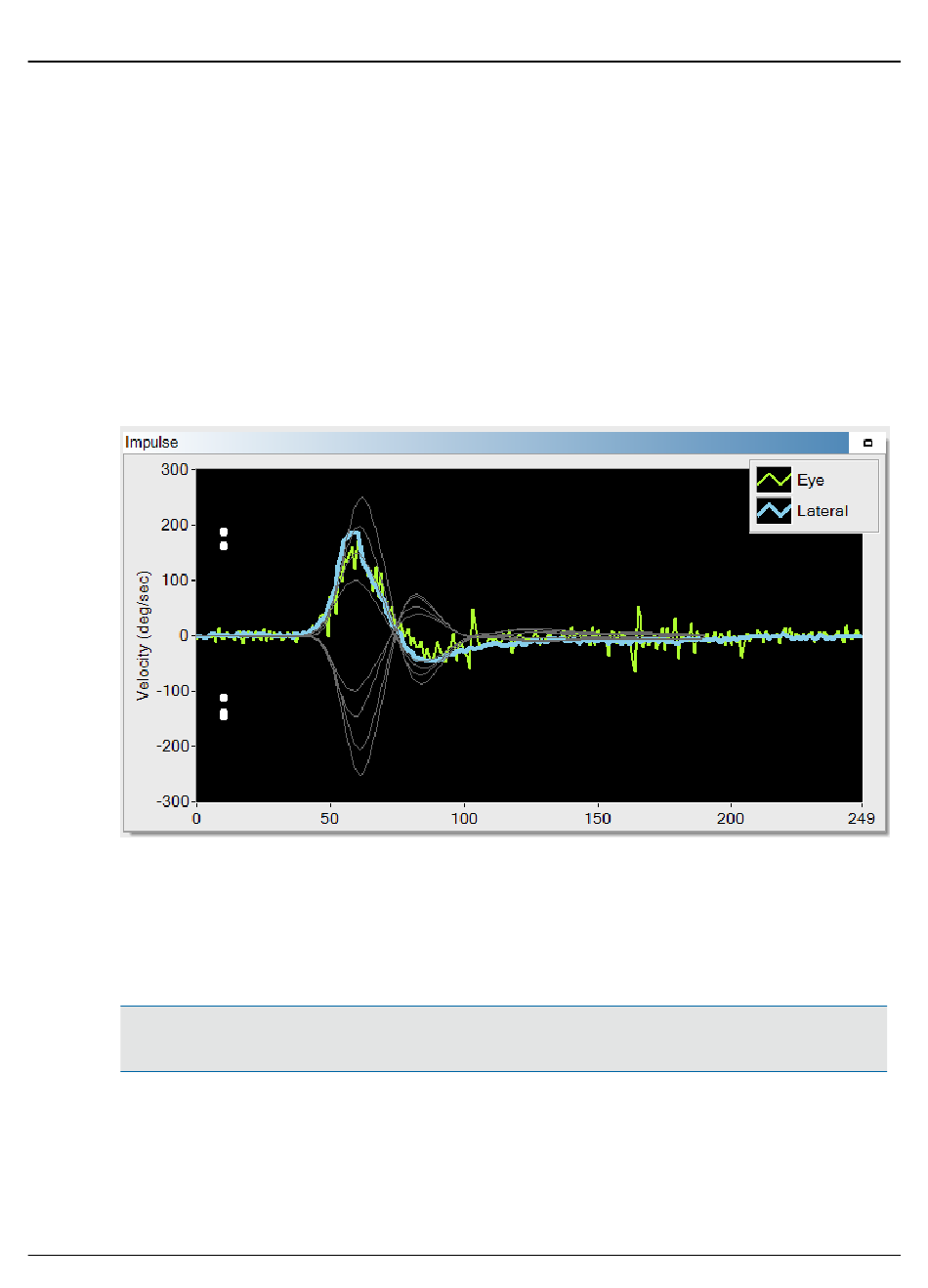Click the Impulse panel maximize icon
This screenshot has width=928, height=1288.
click(867, 443)
